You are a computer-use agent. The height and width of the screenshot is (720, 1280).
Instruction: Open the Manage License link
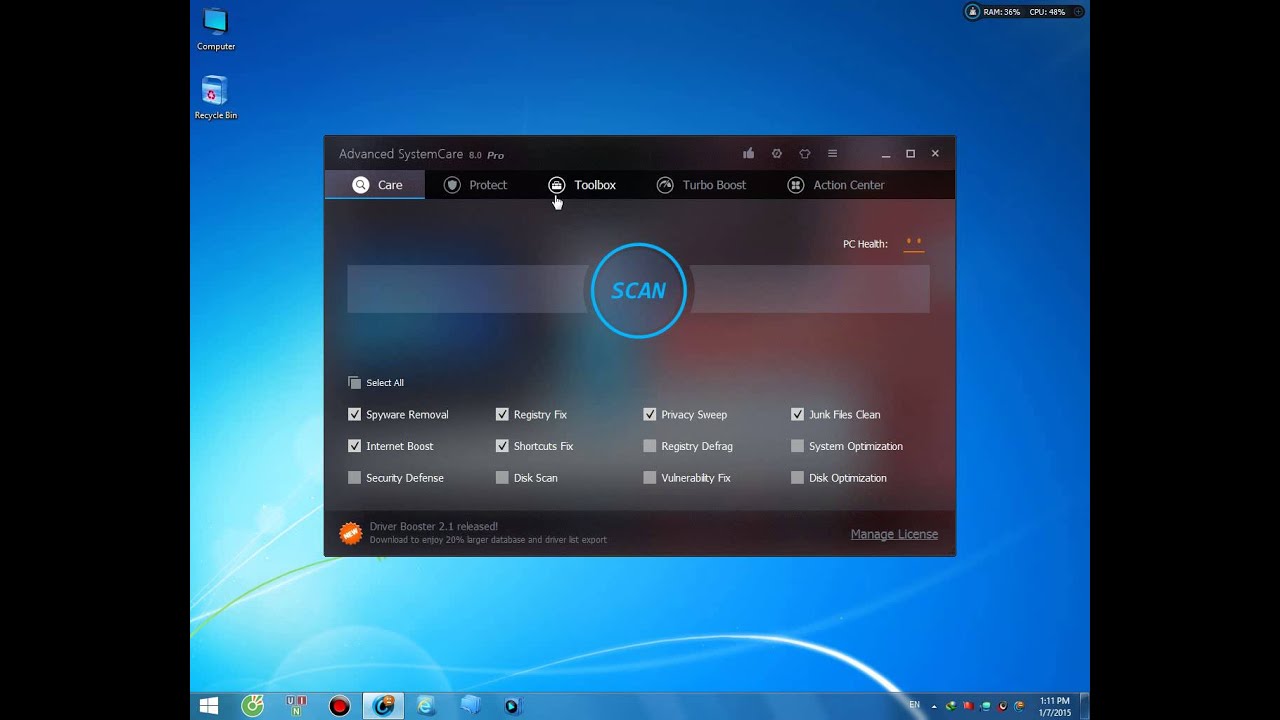pyautogui.click(x=894, y=534)
